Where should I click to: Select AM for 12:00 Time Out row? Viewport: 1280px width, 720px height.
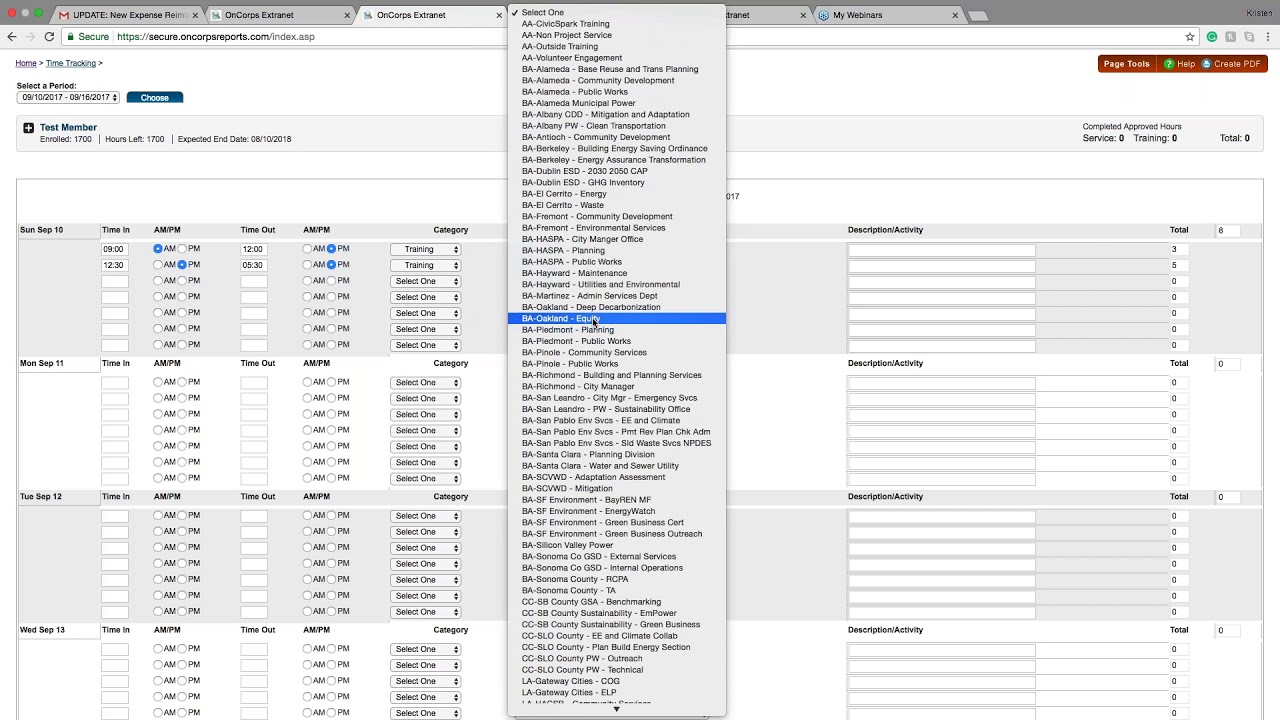click(308, 249)
